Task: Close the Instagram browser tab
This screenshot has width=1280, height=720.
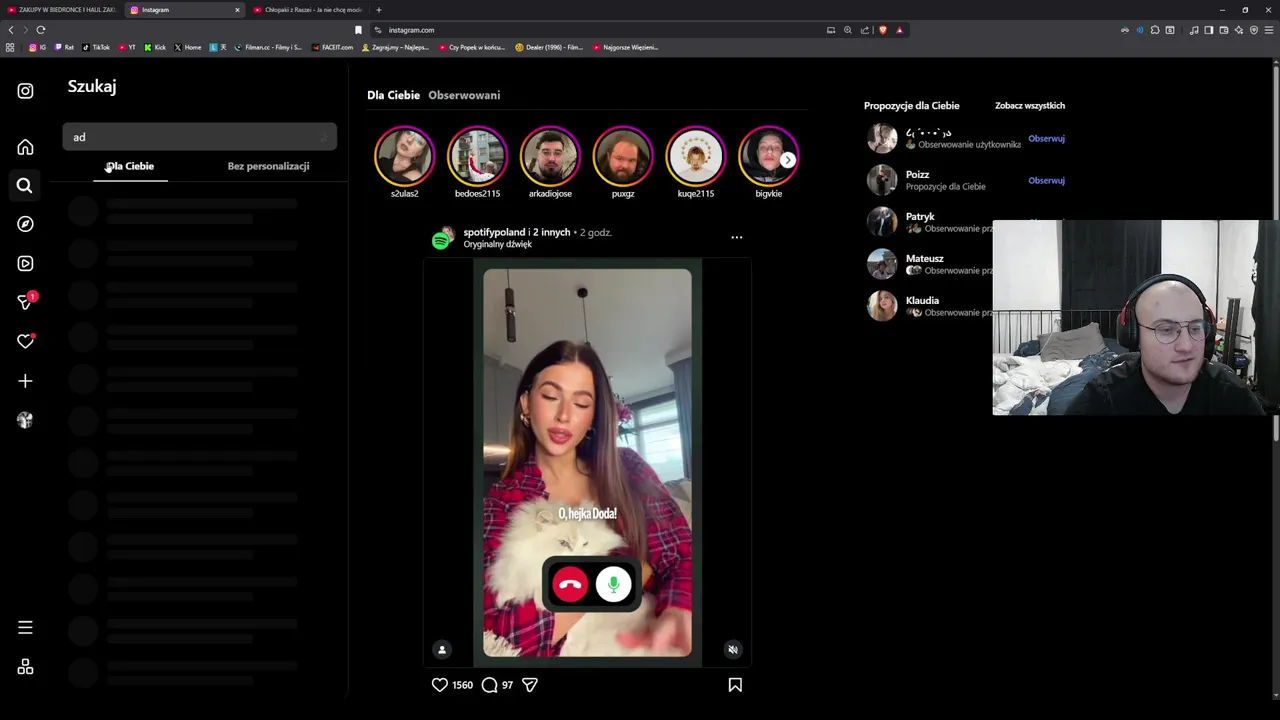Action: [x=237, y=10]
